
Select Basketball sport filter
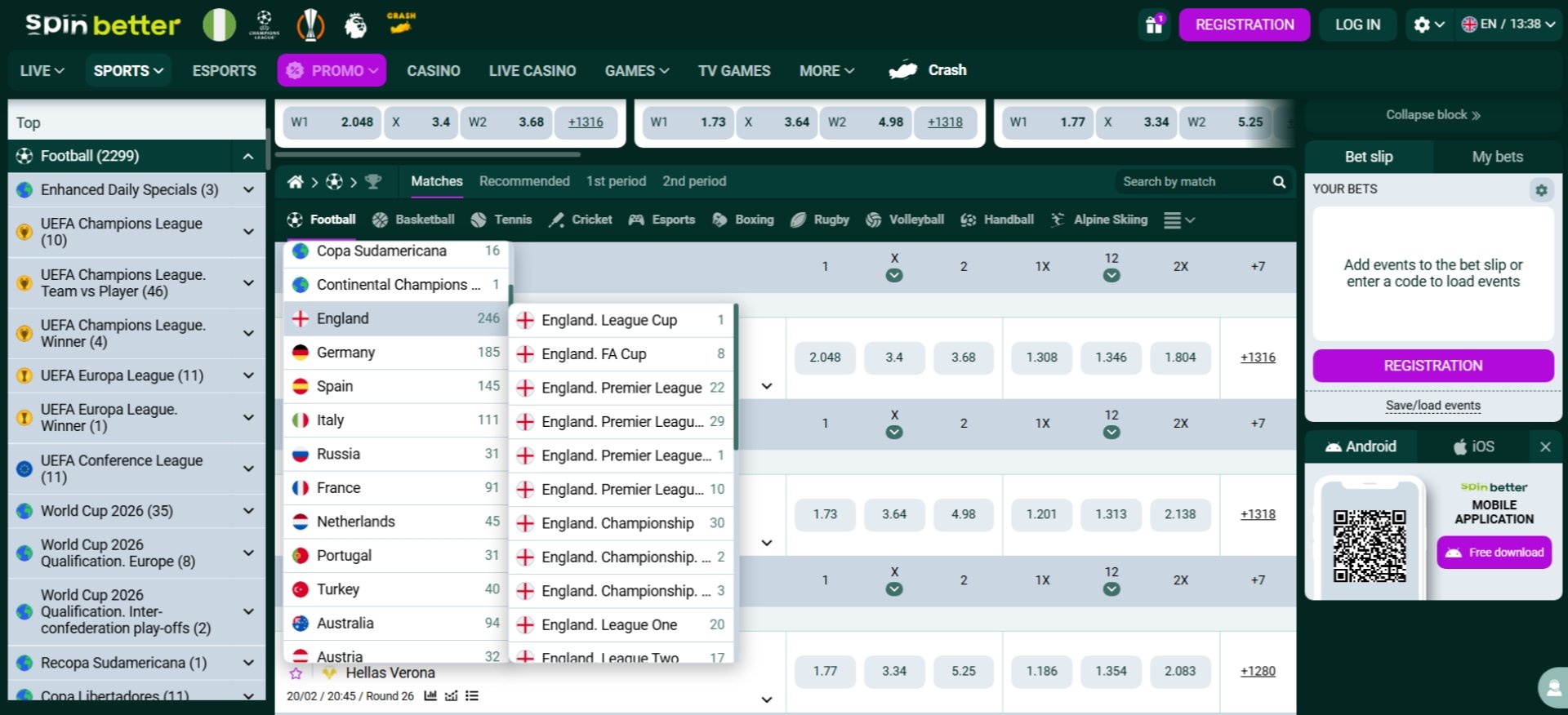(x=413, y=220)
